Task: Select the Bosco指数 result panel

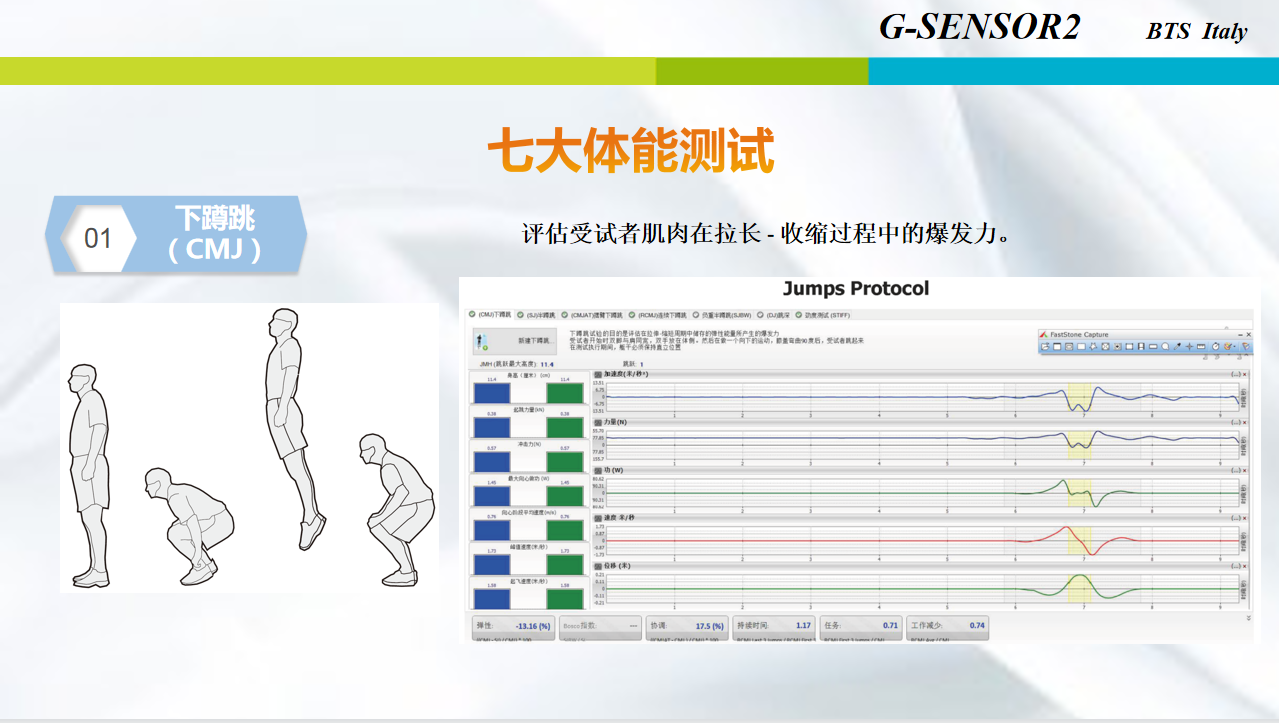Action: (x=599, y=628)
